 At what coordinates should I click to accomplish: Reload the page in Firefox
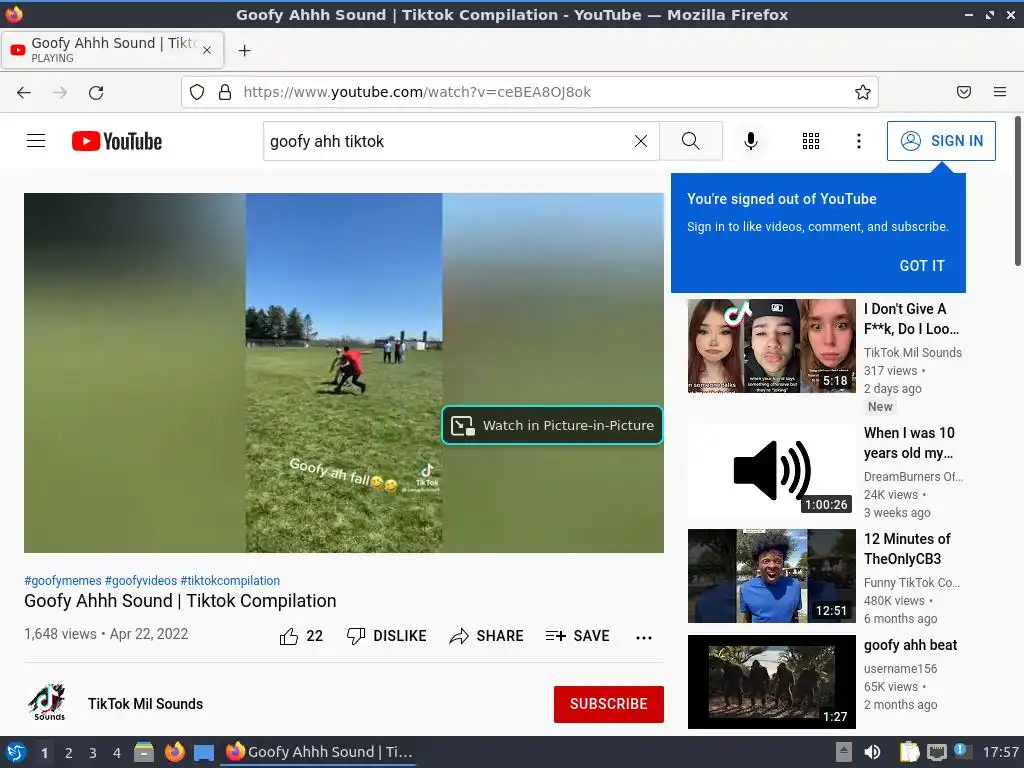pos(96,93)
